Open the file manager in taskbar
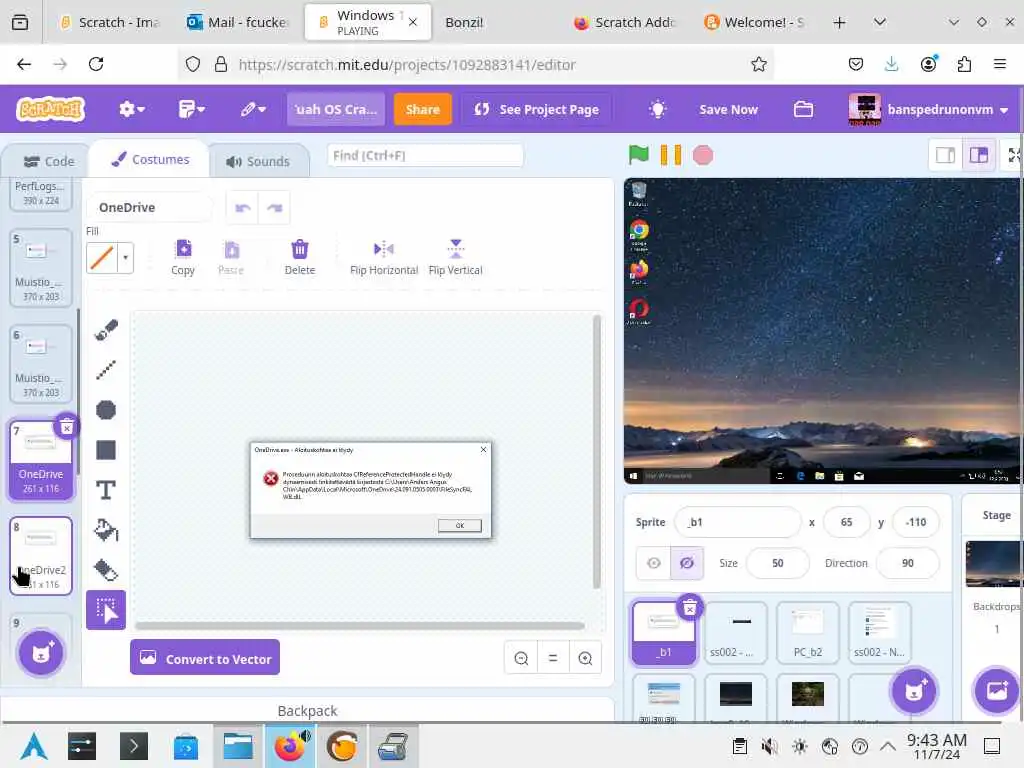This screenshot has width=1024, height=768. pyautogui.click(x=238, y=746)
